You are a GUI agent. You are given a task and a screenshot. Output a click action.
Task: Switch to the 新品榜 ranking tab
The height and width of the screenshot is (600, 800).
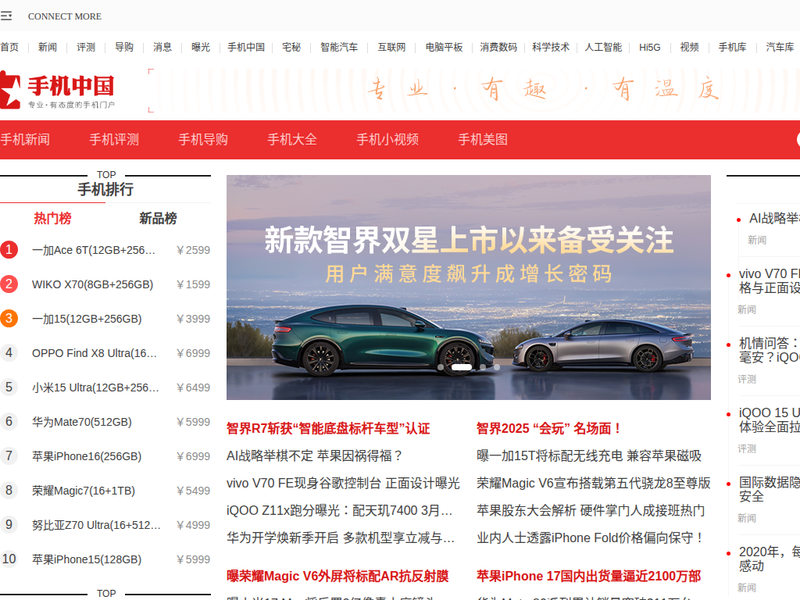coord(158,218)
